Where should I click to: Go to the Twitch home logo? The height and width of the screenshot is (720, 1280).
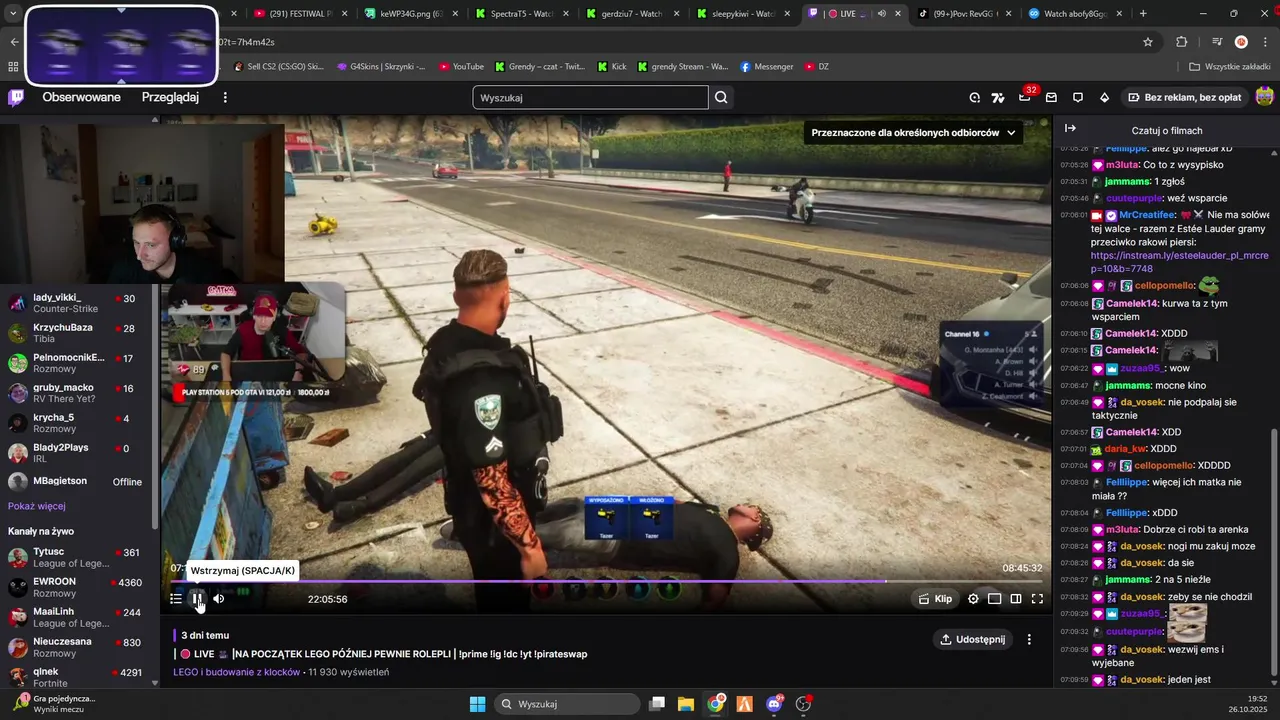coord(16,97)
